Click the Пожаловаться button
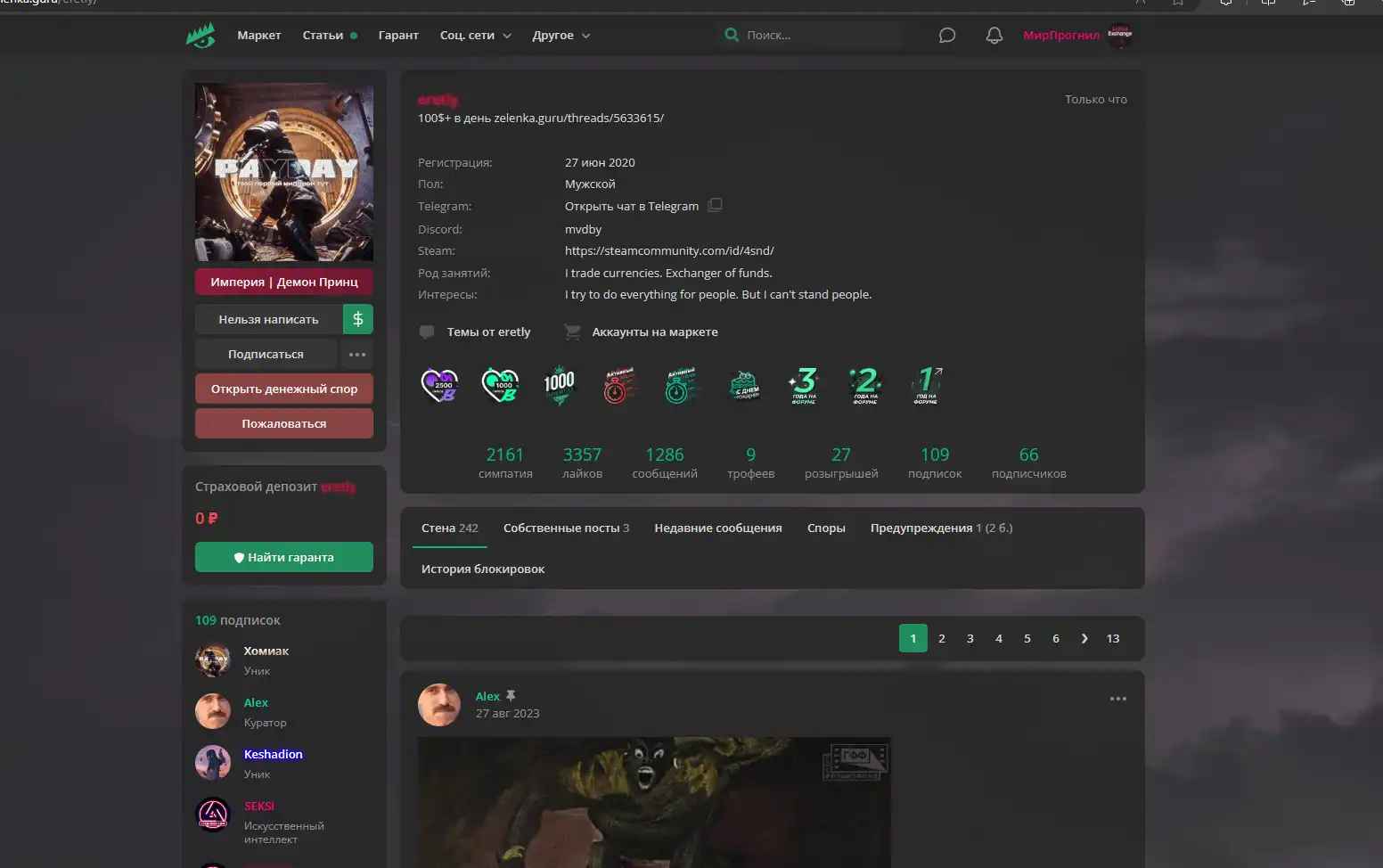 [284, 423]
